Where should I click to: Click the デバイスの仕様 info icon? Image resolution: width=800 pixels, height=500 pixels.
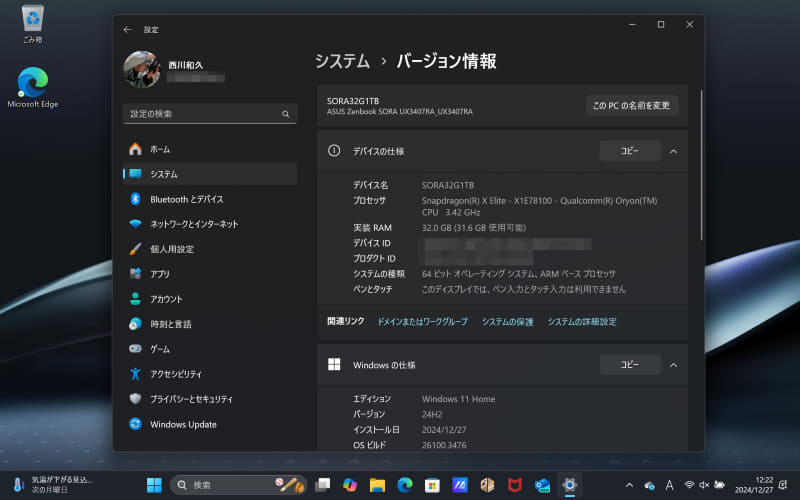pyautogui.click(x=334, y=151)
